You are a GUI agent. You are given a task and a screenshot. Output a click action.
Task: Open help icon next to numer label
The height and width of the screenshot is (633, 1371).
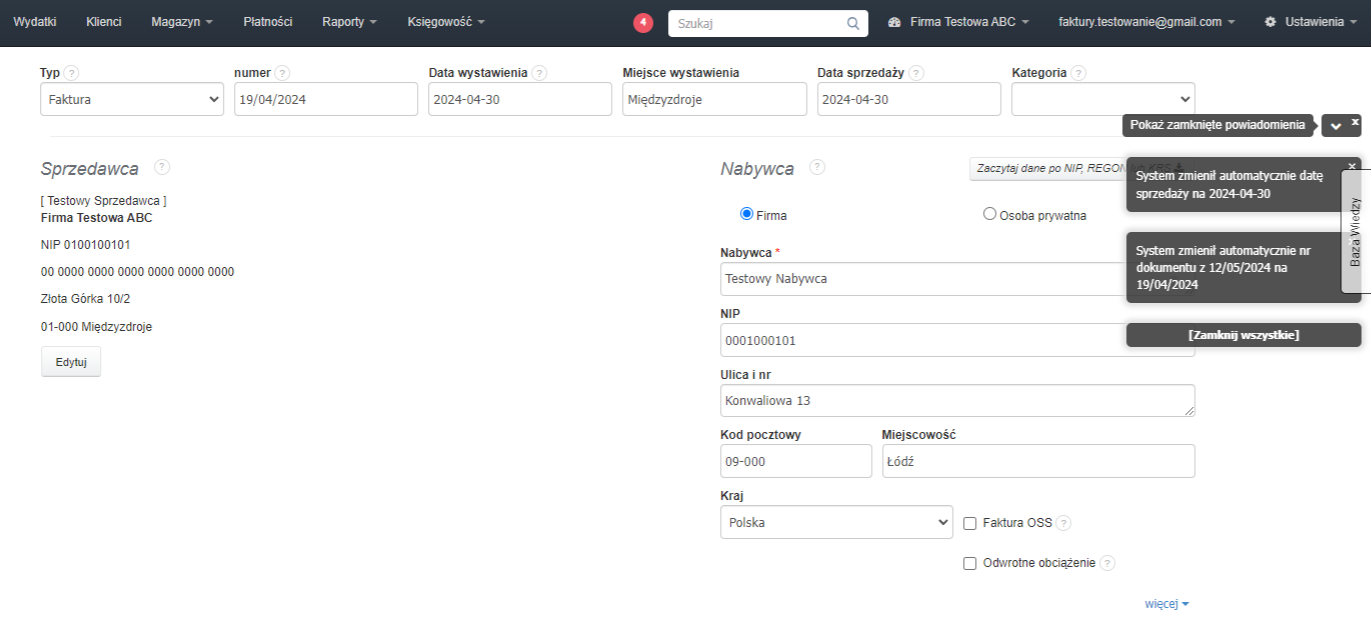[283, 73]
